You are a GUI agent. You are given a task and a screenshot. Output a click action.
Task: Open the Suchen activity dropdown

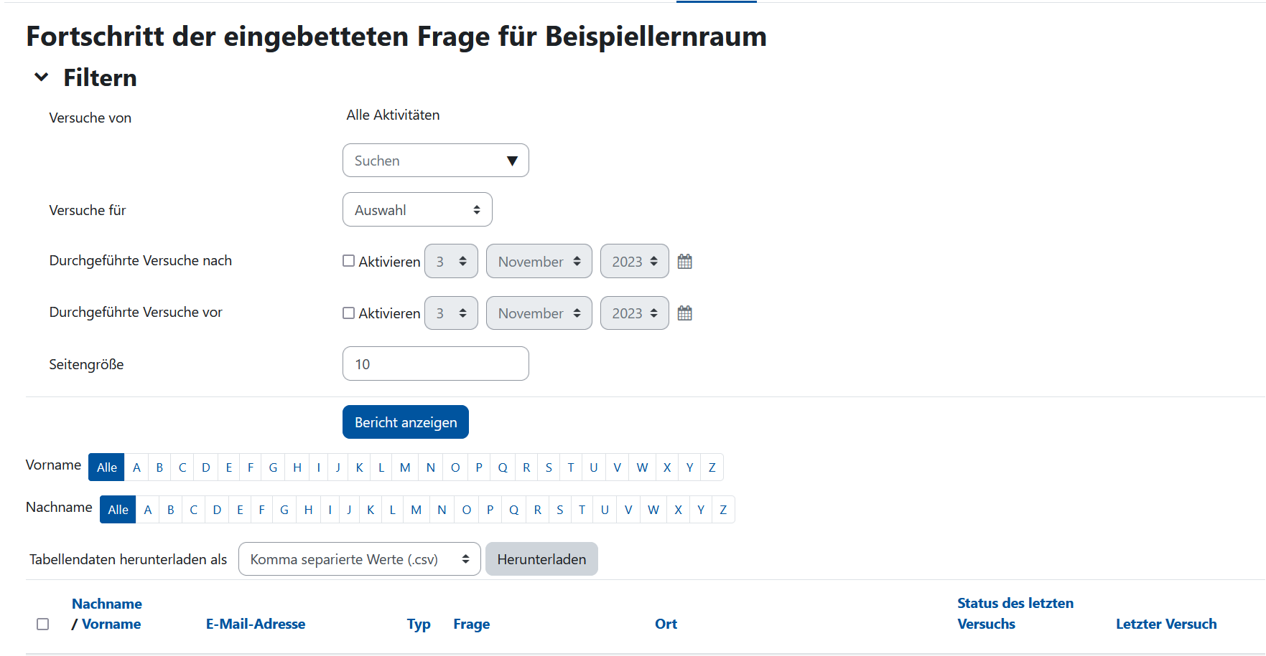pos(435,161)
